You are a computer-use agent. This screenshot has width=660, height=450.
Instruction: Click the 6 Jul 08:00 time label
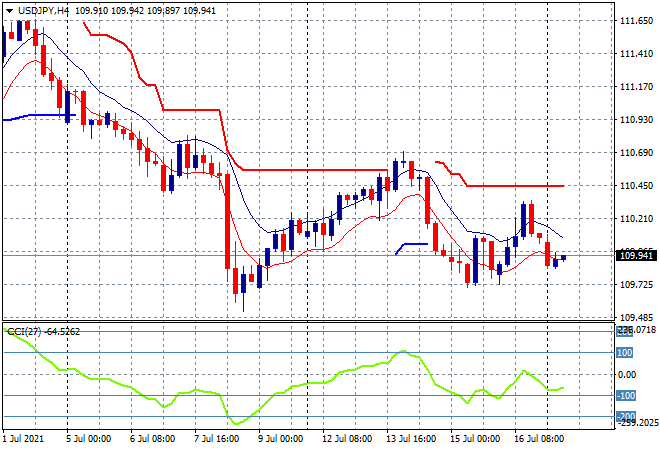tap(152, 439)
